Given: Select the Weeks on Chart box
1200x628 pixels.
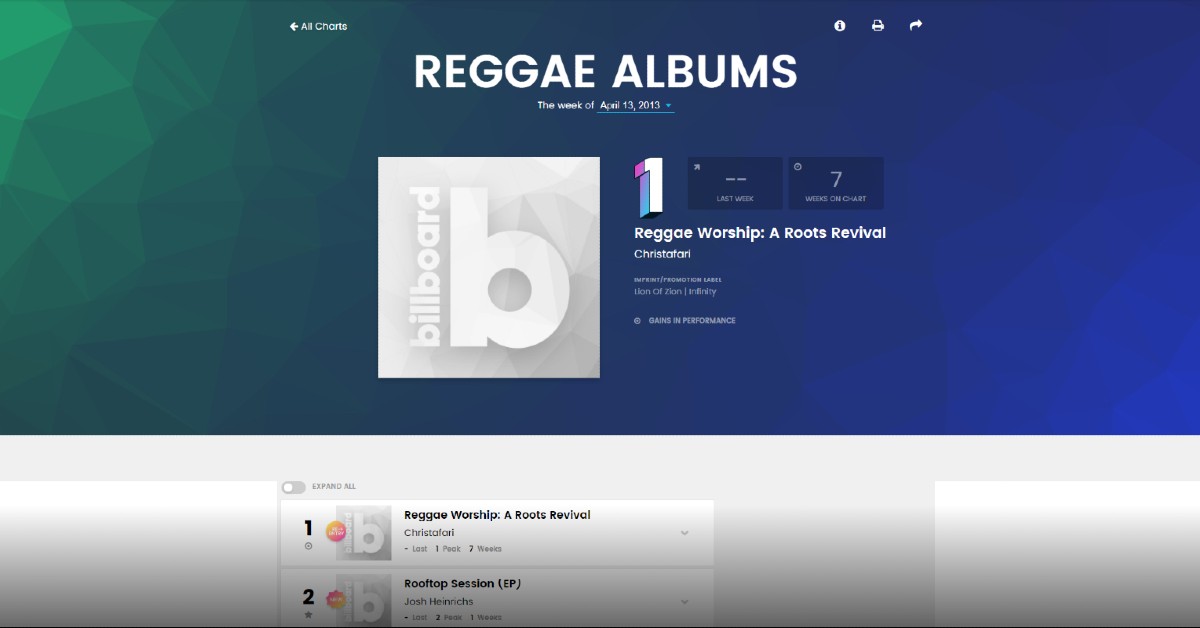Looking at the screenshot, I should point(836,183).
